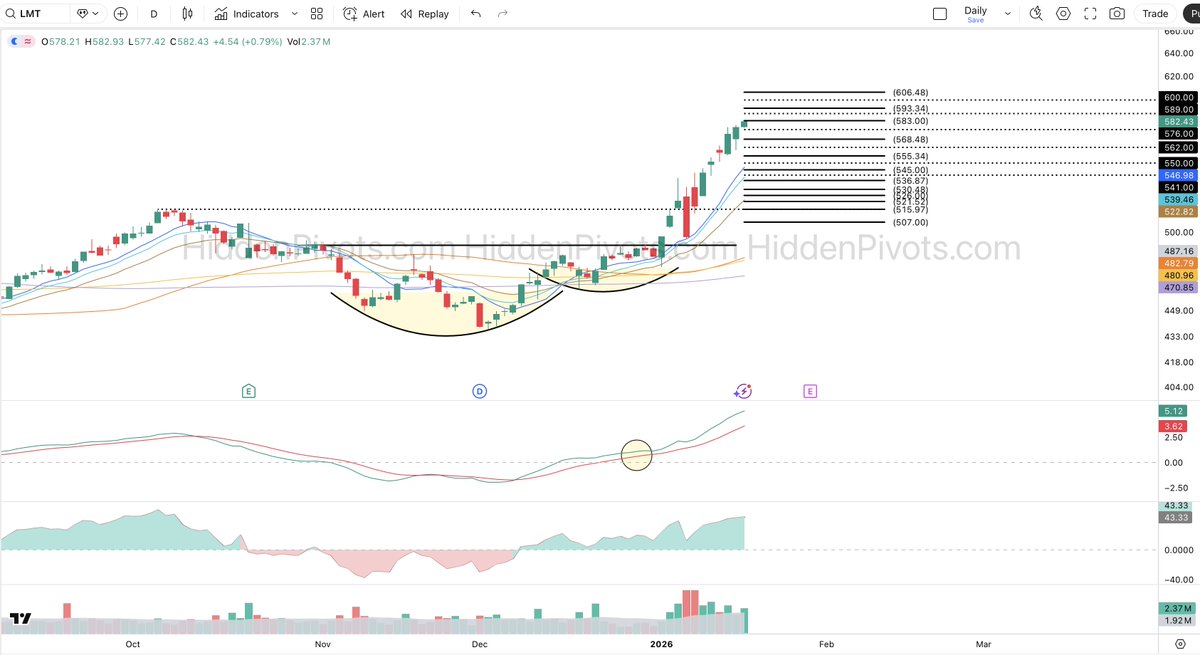
Task: Open indicator templates grid icon
Action: click(x=317, y=14)
